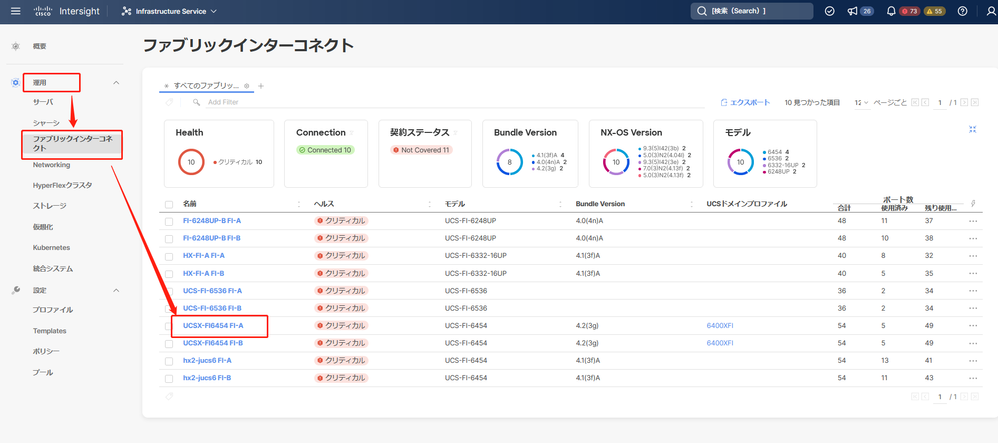Open the Bundle Version column menu

692,204
